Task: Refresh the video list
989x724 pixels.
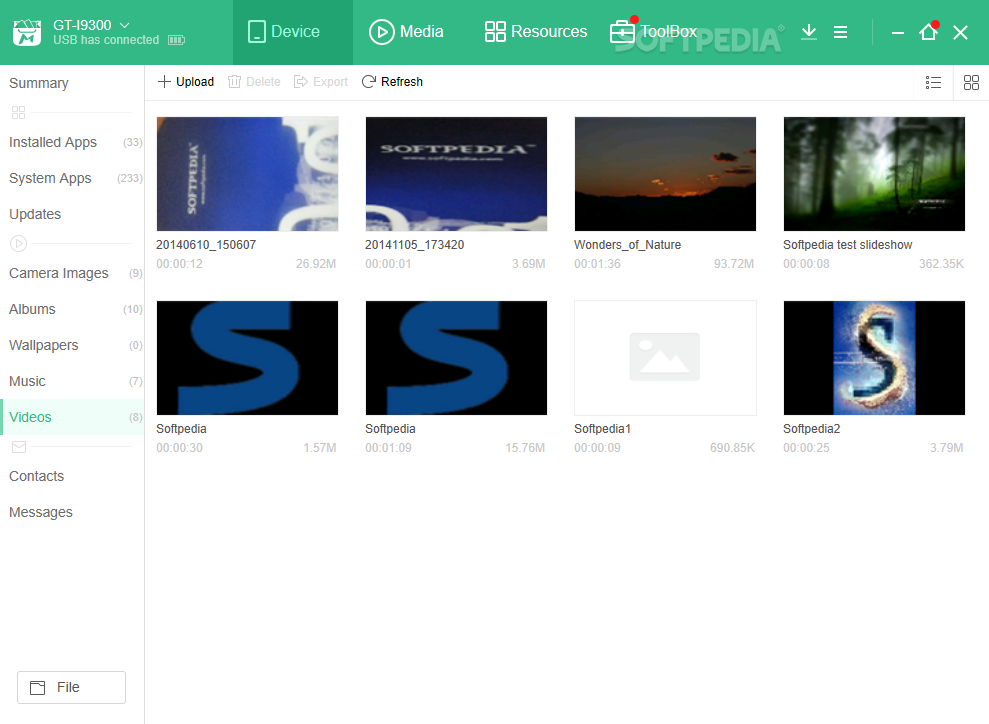Action: (392, 81)
